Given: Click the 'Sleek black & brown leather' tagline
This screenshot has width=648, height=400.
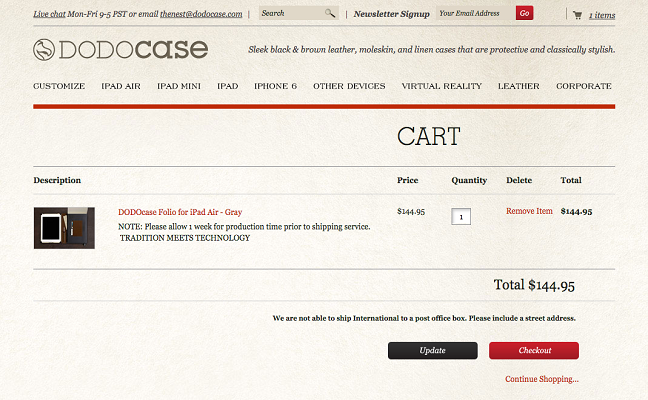Looking at the screenshot, I should [x=431, y=50].
